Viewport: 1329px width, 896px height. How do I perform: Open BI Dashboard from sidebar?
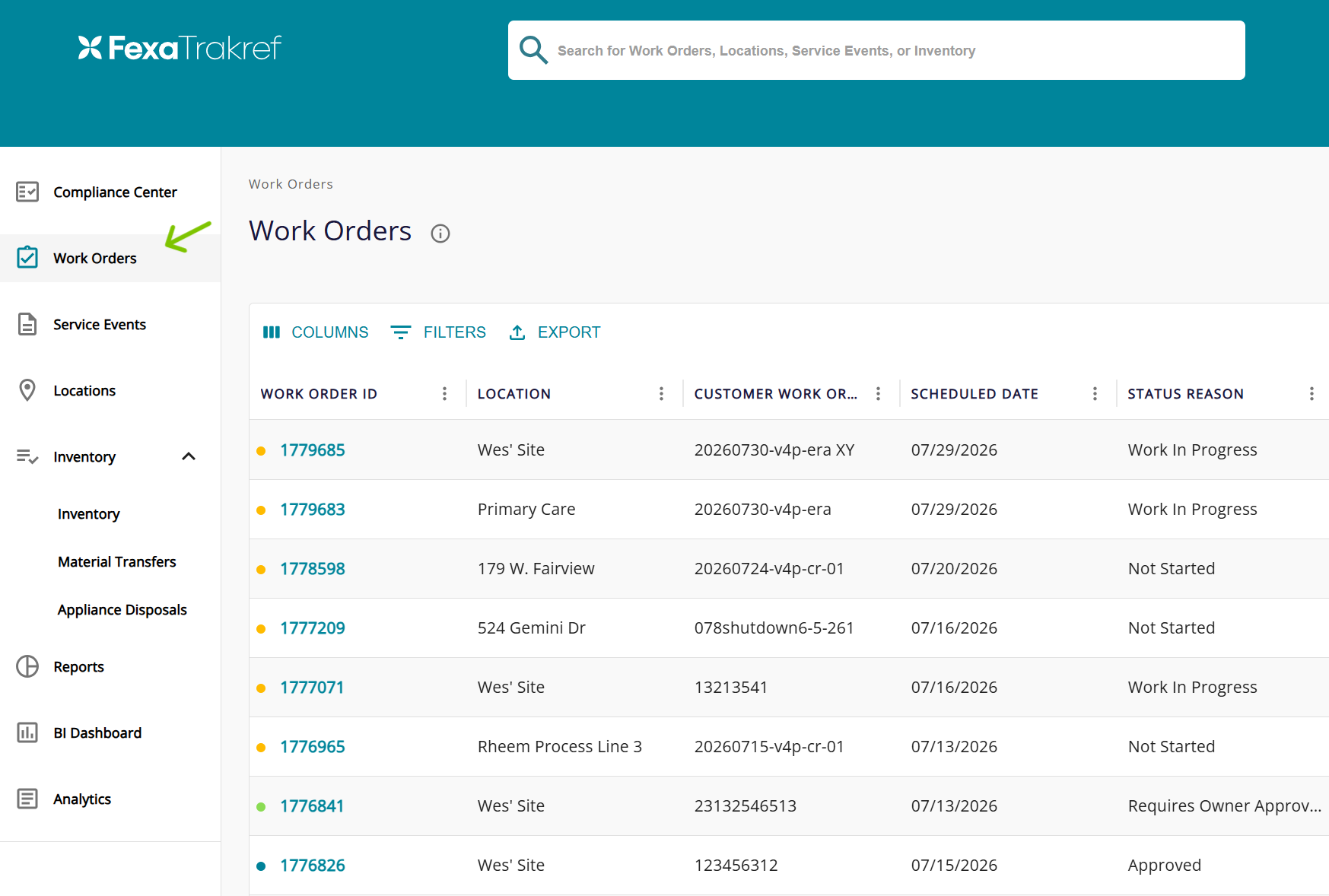pos(110,732)
